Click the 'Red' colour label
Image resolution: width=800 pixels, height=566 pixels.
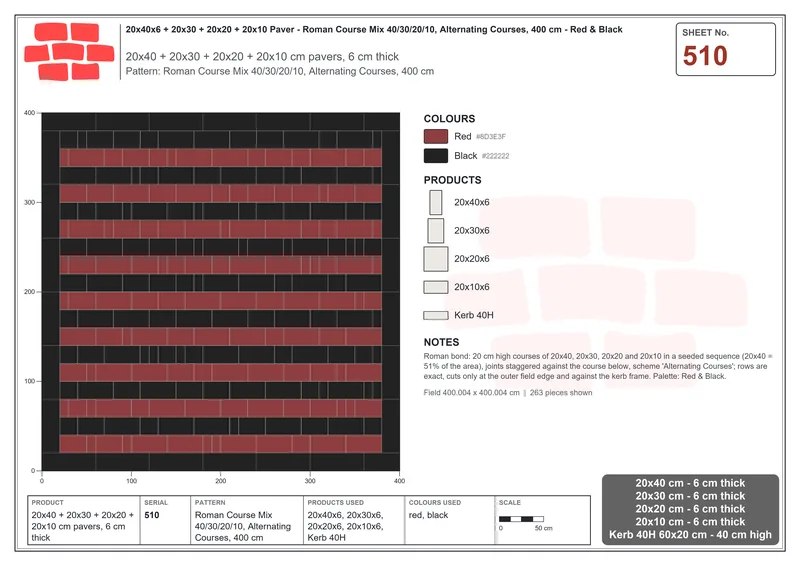coord(463,136)
